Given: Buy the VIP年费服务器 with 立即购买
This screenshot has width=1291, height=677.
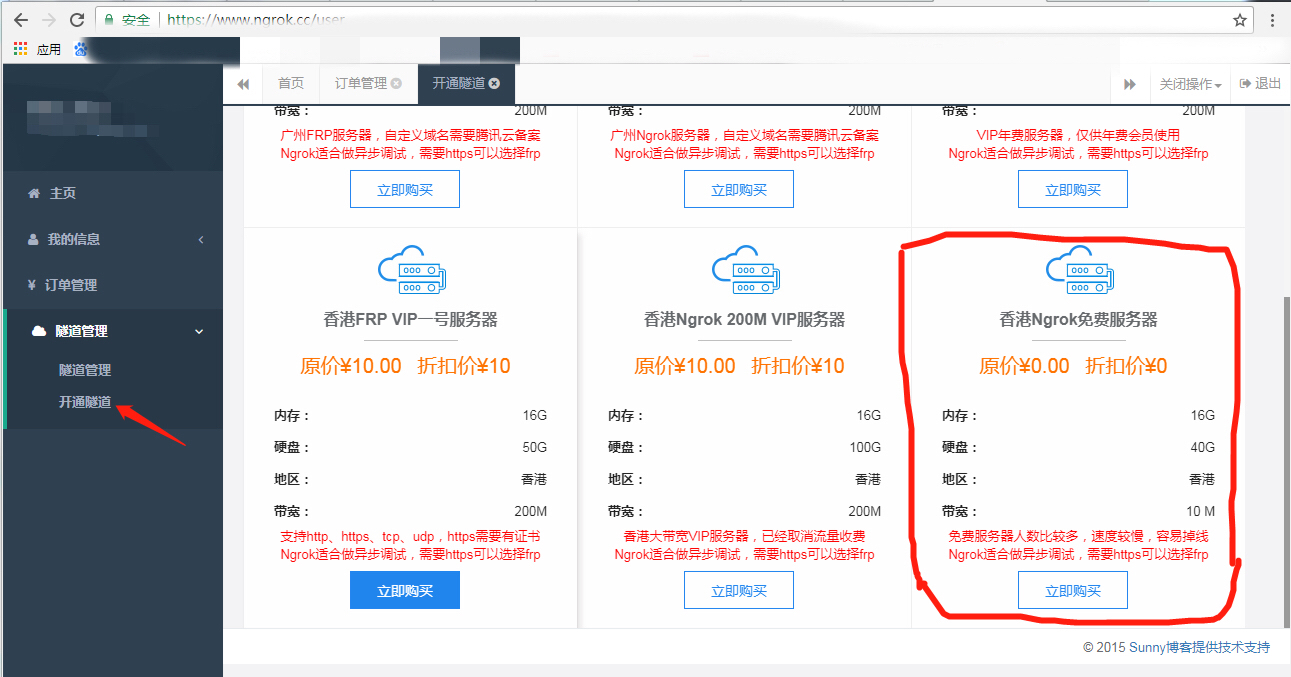Looking at the screenshot, I should pyautogui.click(x=1073, y=189).
